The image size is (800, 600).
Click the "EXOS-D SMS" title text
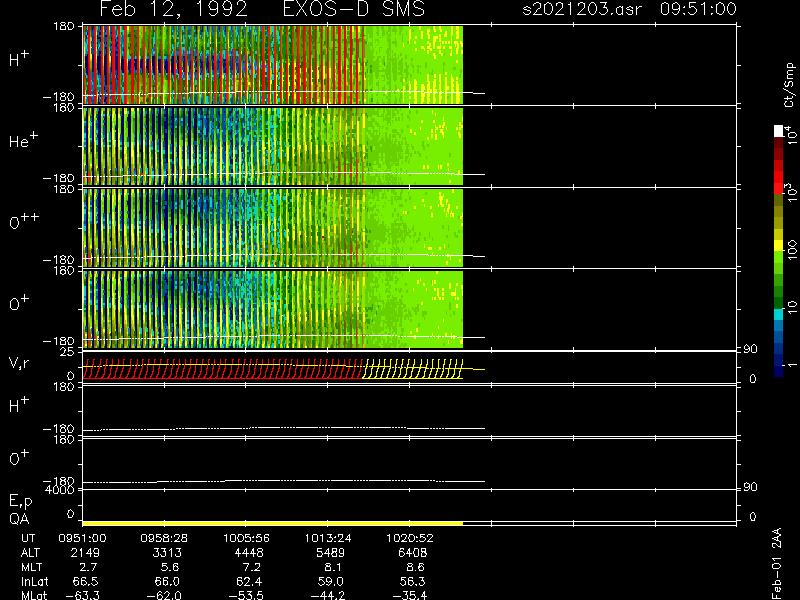[353, 9]
